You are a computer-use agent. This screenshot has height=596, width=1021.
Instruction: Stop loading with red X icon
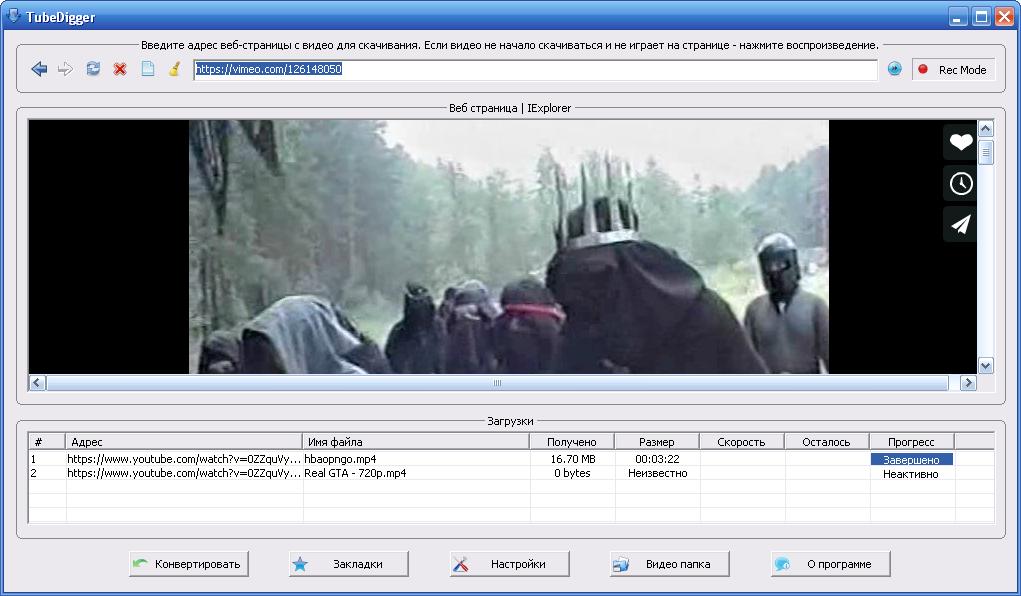[x=120, y=69]
